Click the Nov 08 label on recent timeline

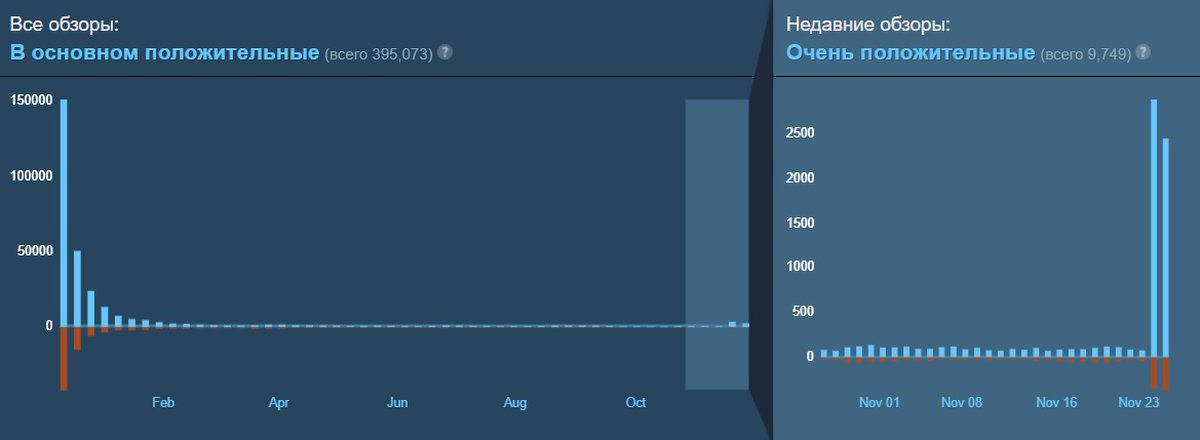point(962,403)
